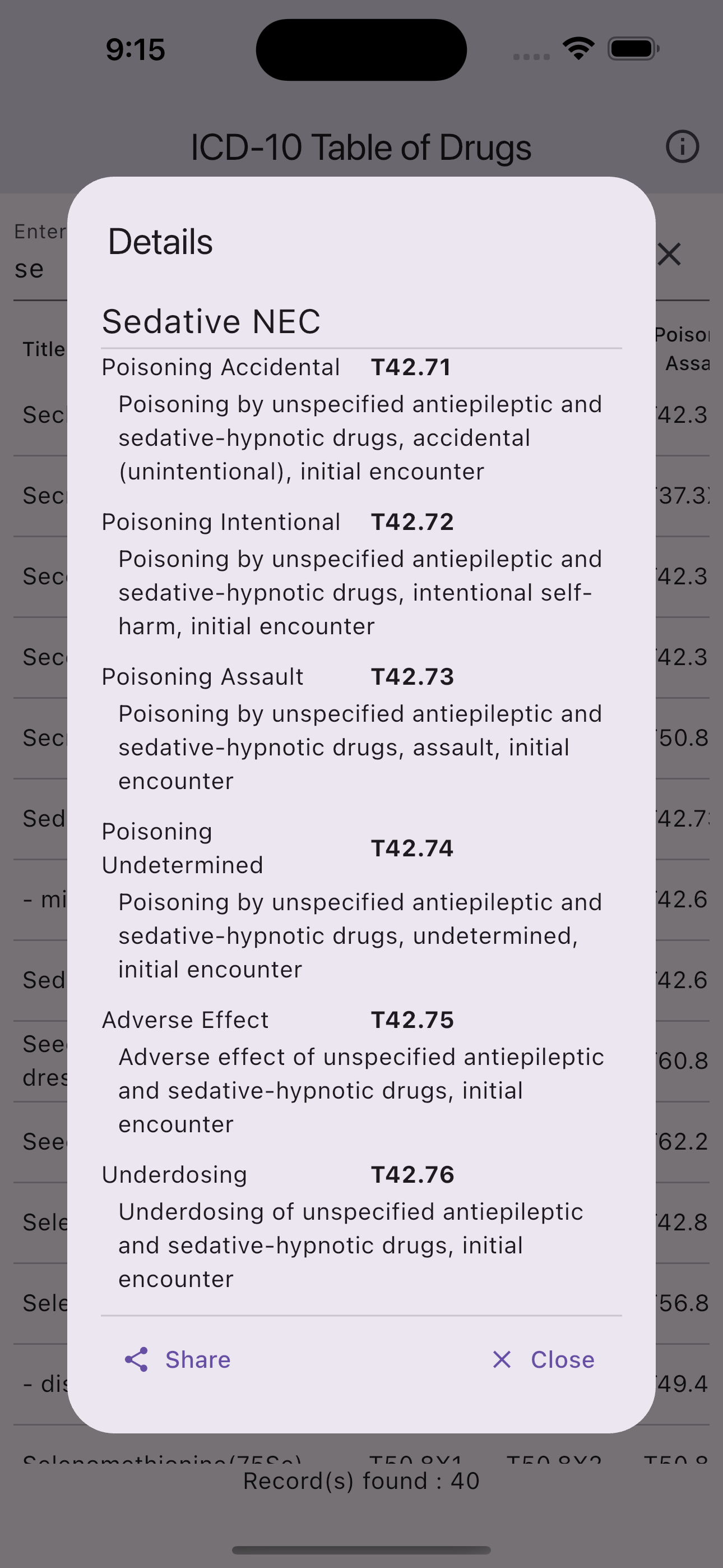The height and width of the screenshot is (1568, 723).
Task: Tap the Wi-Fi status icon
Action: point(578,49)
